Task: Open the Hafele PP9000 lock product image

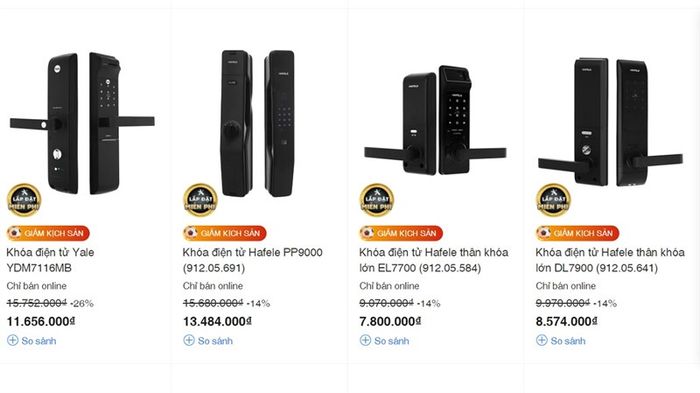Action: pos(258,123)
